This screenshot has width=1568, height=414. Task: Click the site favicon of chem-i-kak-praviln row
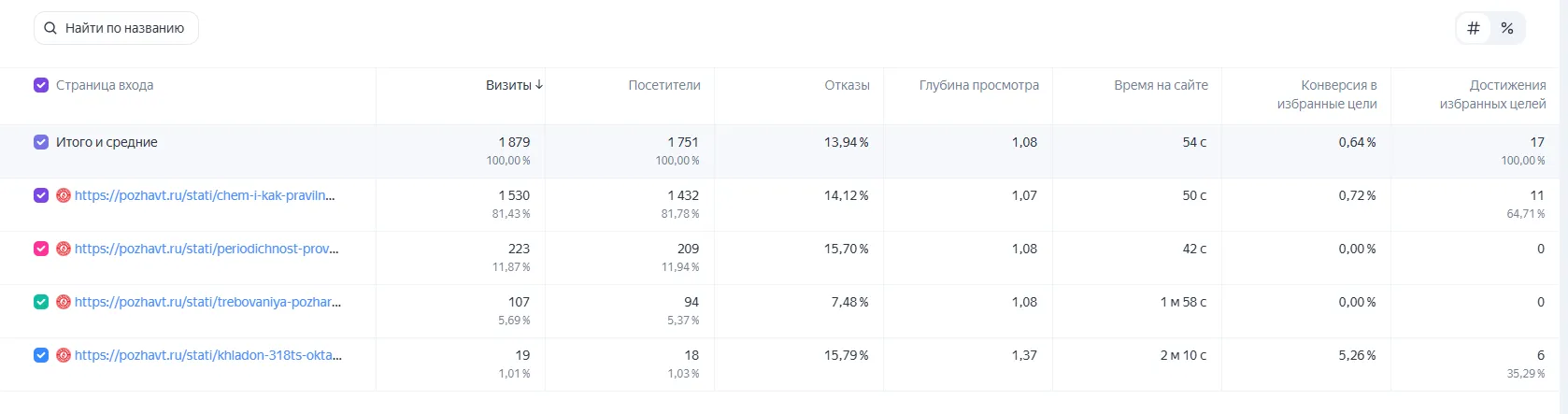click(64, 195)
